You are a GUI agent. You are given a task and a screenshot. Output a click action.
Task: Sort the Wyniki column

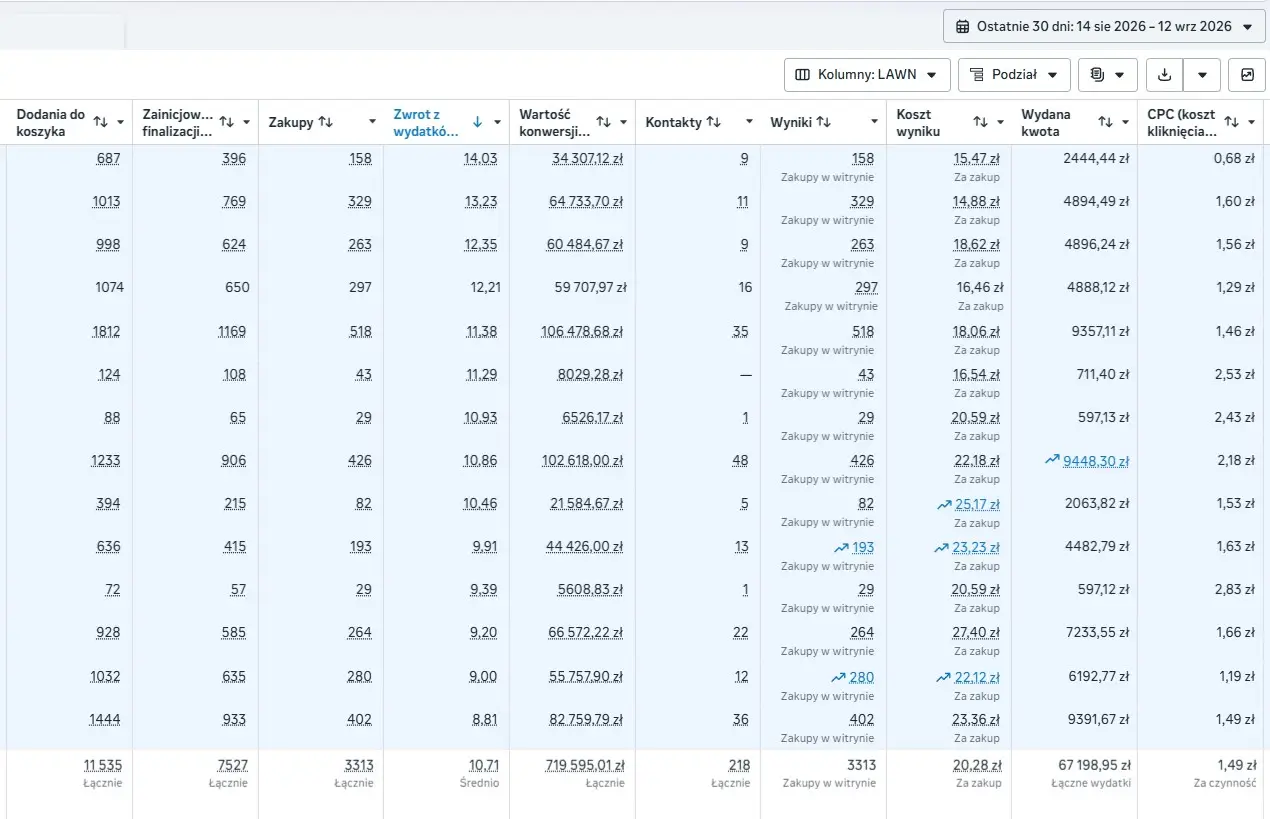click(823, 122)
